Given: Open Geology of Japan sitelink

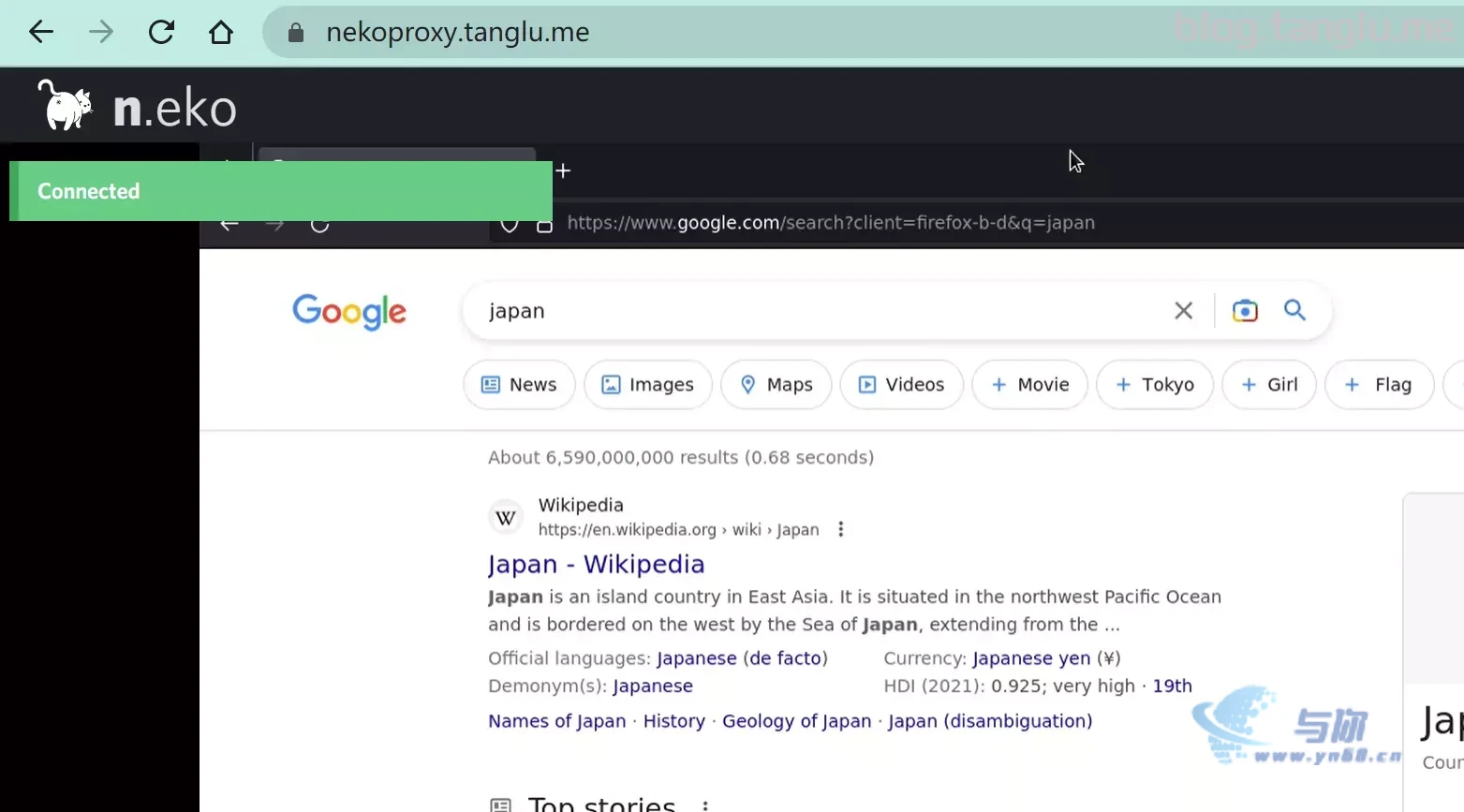Looking at the screenshot, I should tap(797, 721).
